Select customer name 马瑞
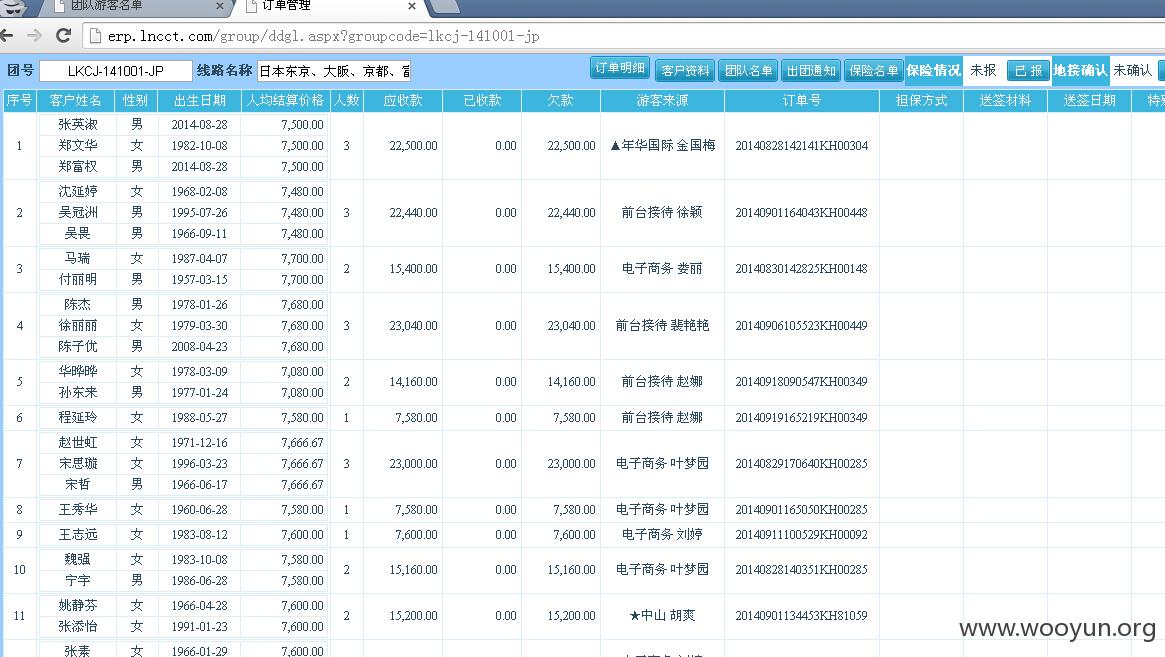 77,259
